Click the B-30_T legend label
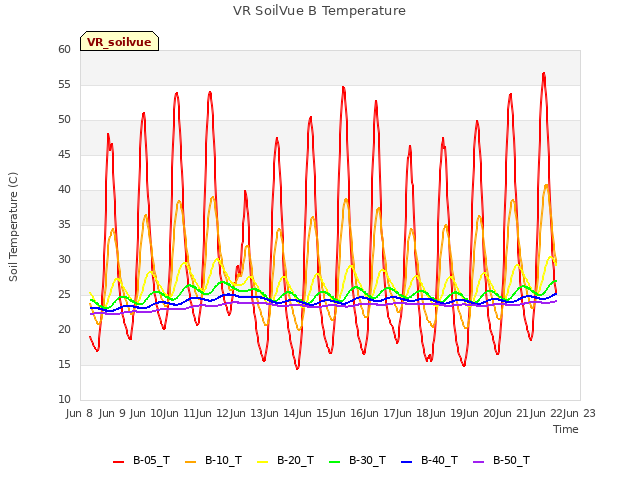 pyautogui.click(x=367, y=460)
